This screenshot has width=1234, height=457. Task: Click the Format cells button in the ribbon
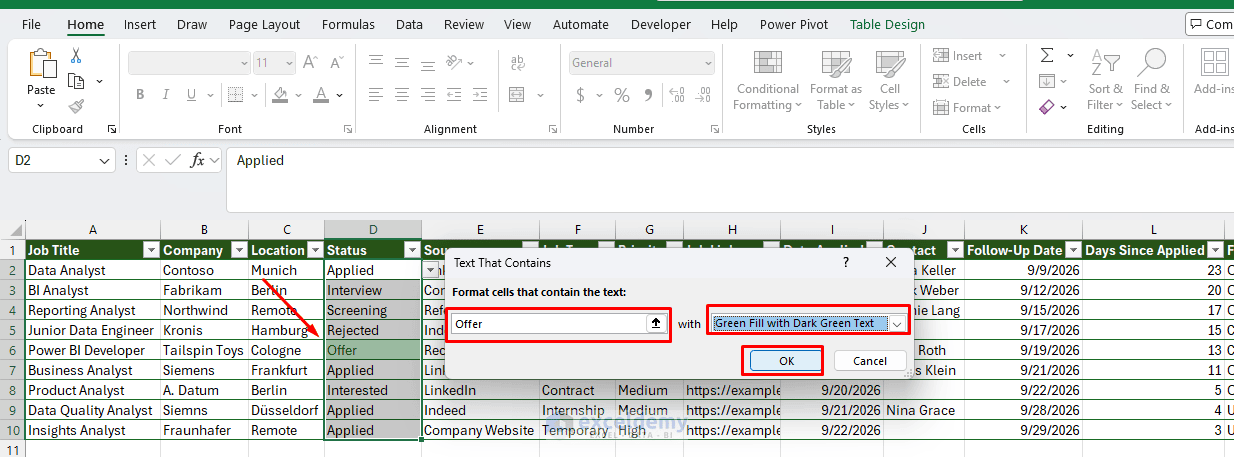click(968, 108)
